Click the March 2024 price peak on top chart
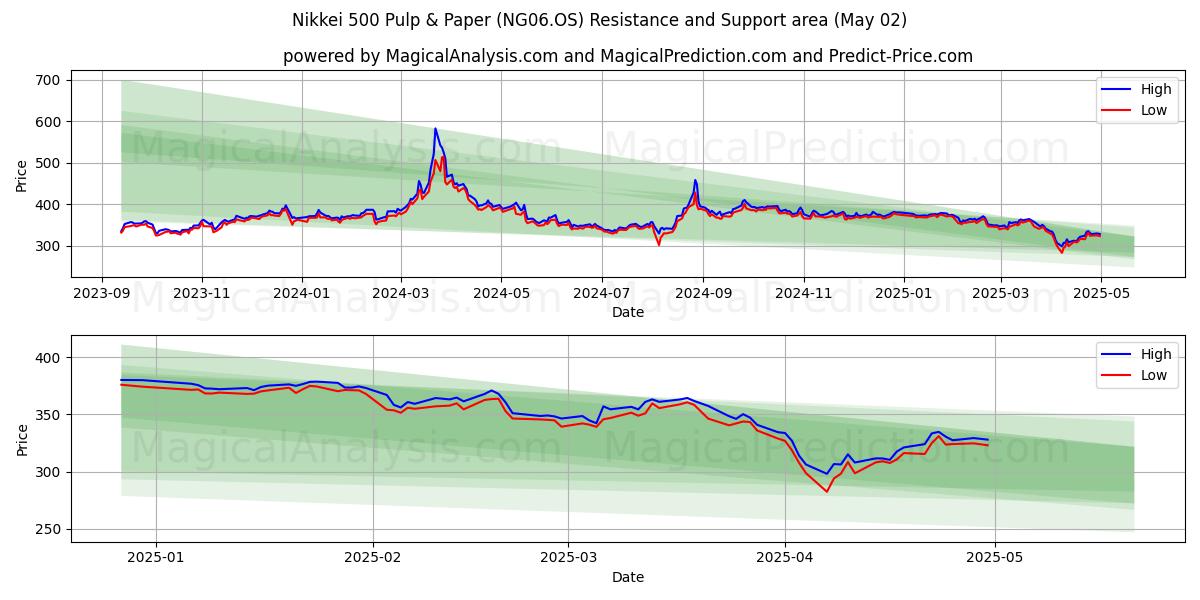1200x600 pixels. (x=435, y=129)
